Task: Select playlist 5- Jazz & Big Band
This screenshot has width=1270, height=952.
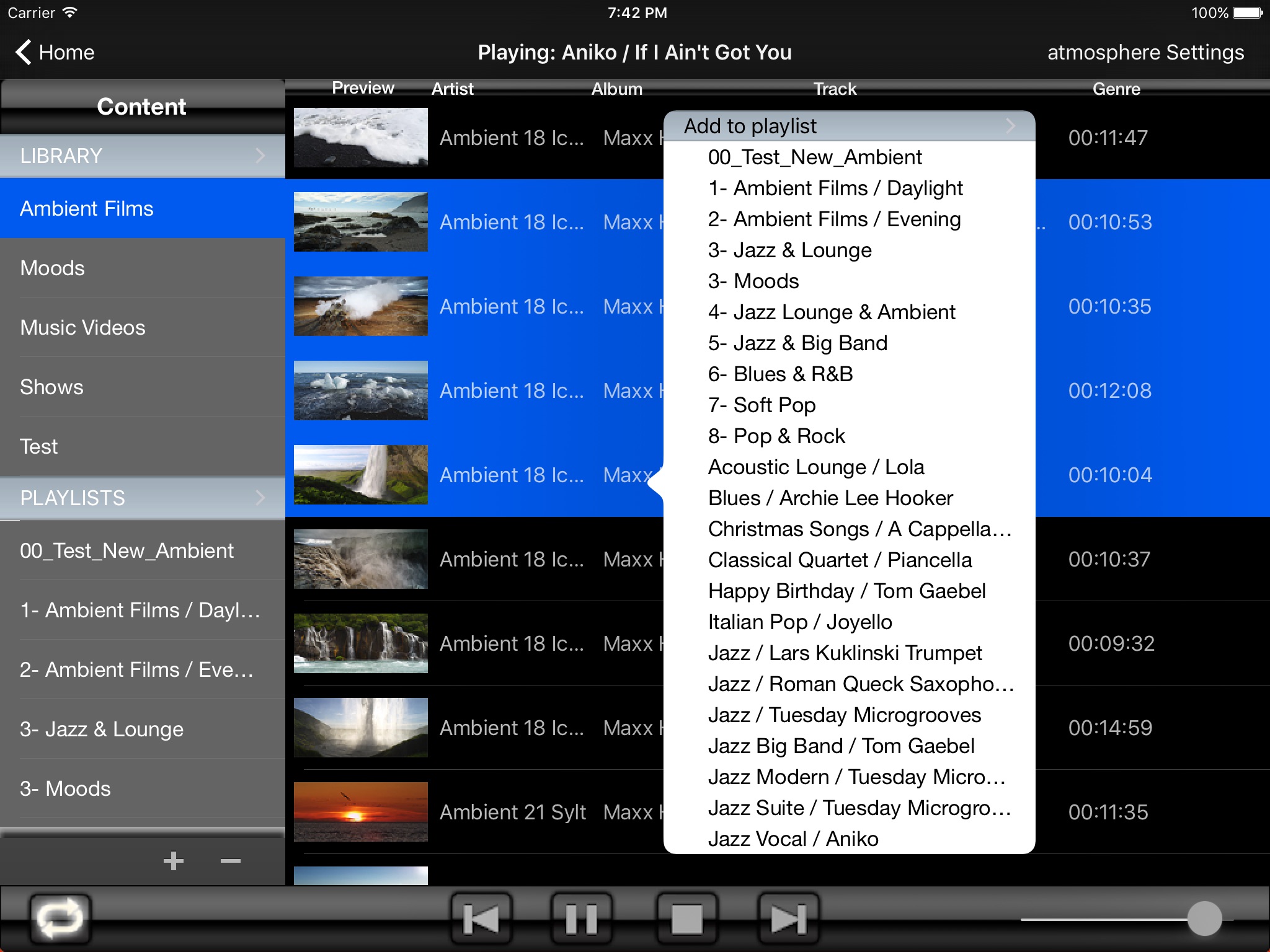Action: [x=798, y=344]
